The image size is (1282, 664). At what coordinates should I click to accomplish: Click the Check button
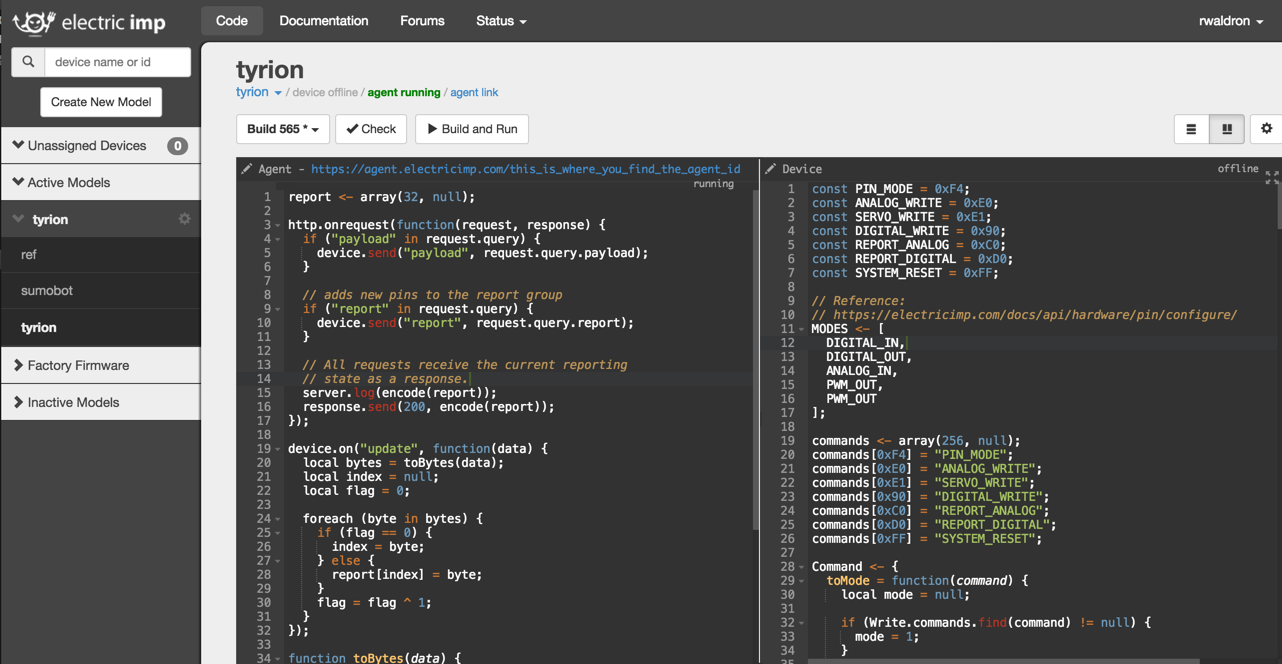371,129
